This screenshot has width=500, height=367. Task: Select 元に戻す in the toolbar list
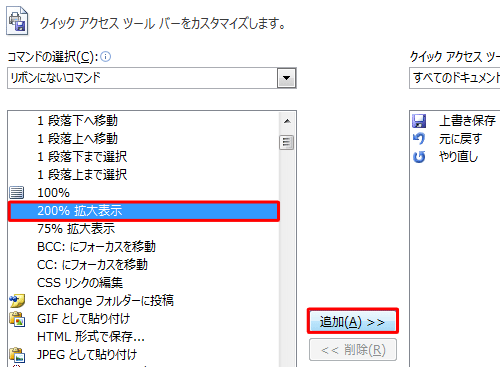460,139
